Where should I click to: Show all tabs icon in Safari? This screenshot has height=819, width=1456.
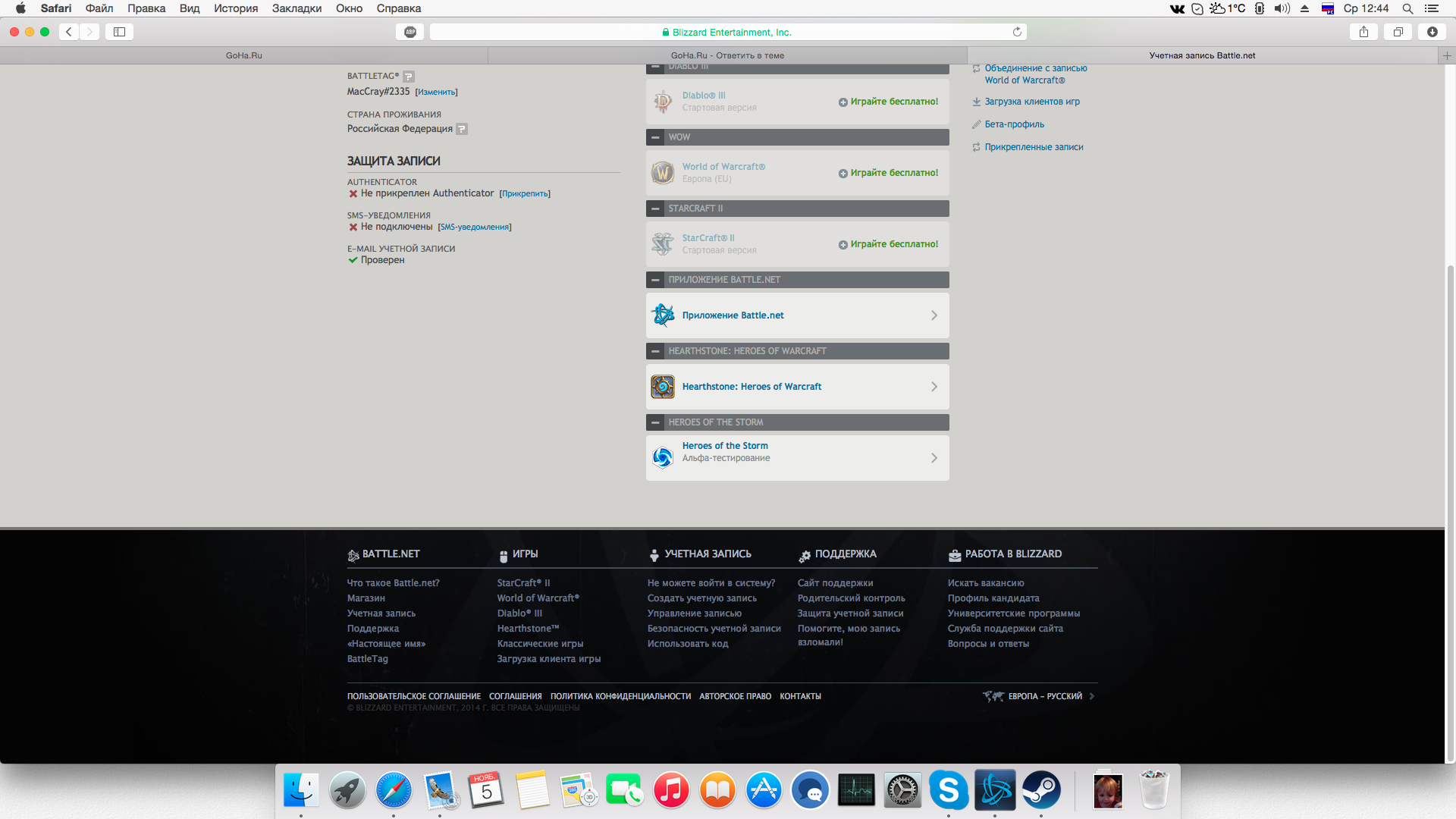click(1398, 32)
